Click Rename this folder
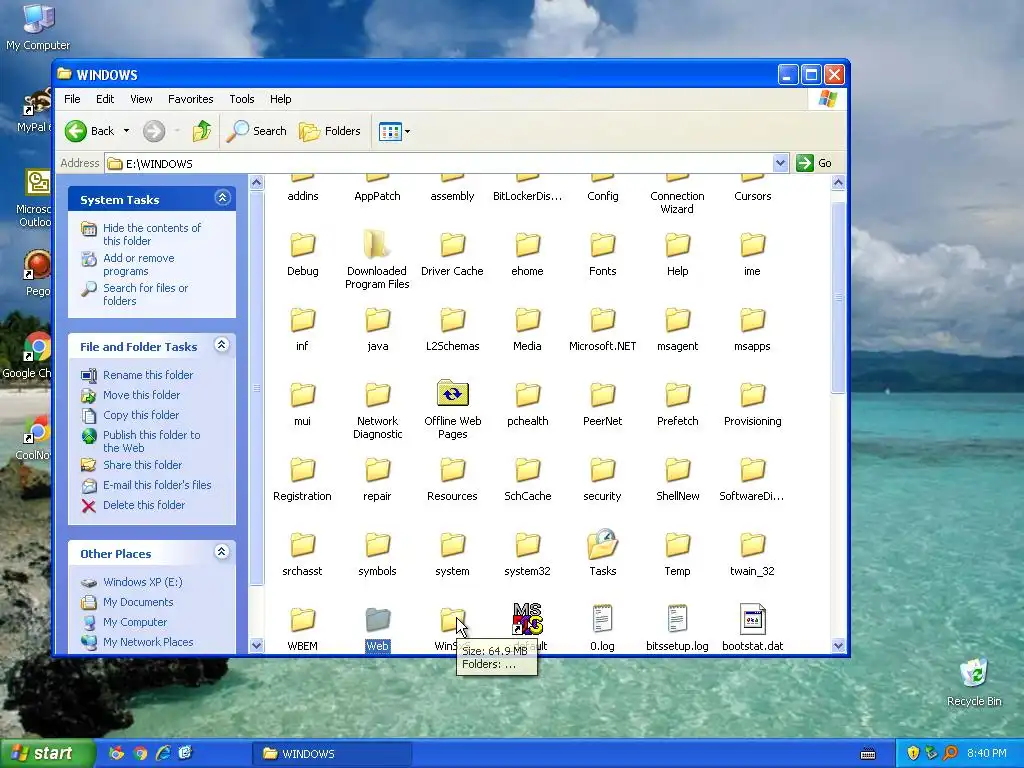Screen dimensions: 1024x768 [148, 375]
